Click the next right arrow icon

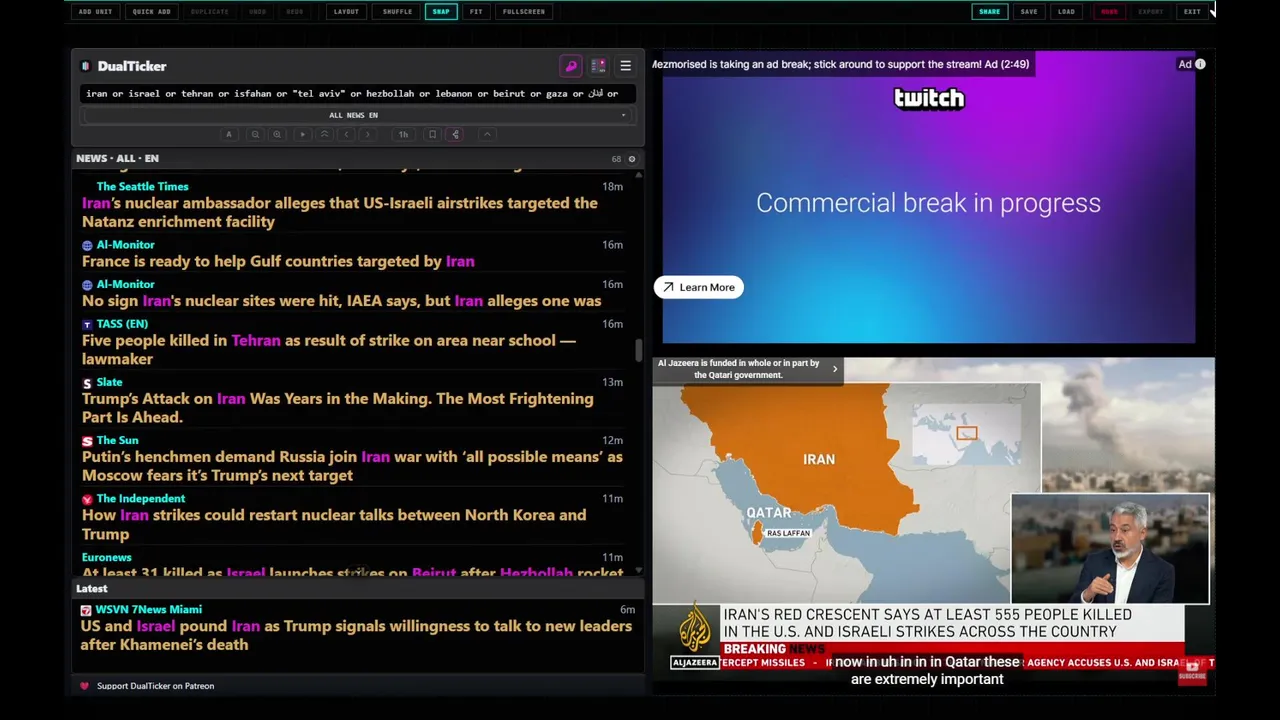[367, 134]
